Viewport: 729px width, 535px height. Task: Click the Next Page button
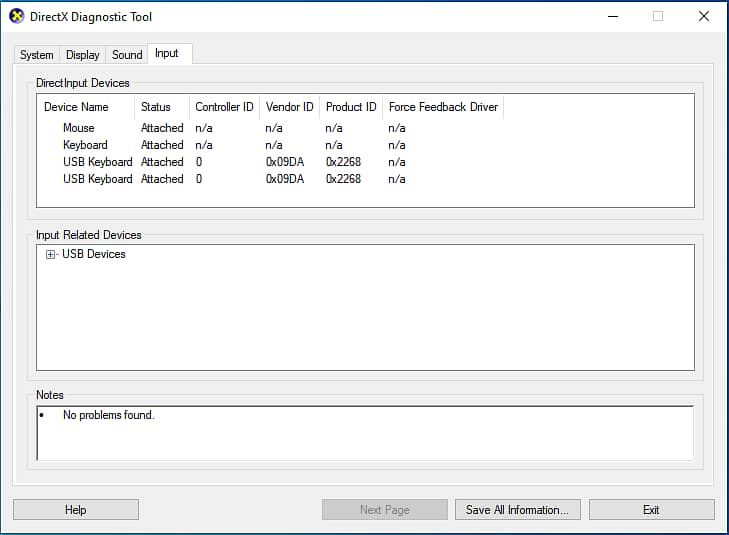click(384, 510)
